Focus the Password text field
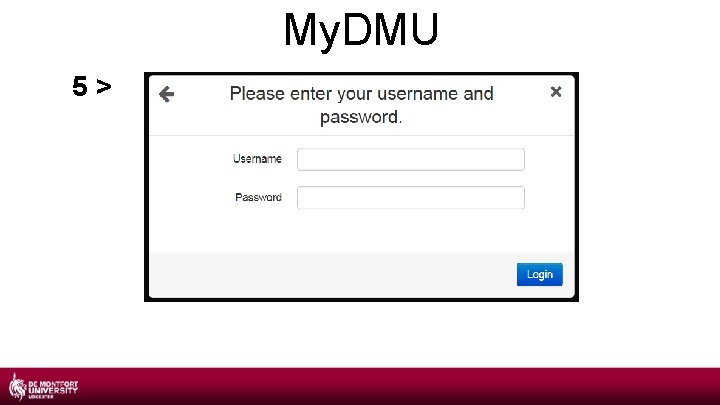The height and width of the screenshot is (405, 720). 411,197
